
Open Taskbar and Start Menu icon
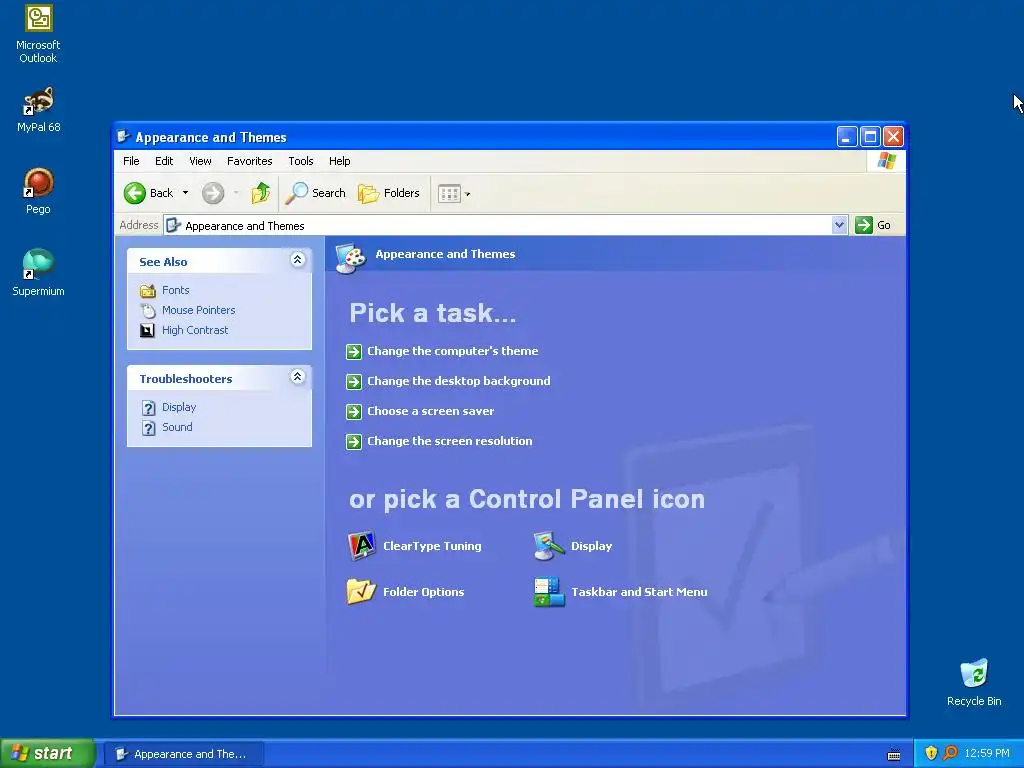point(549,592)
